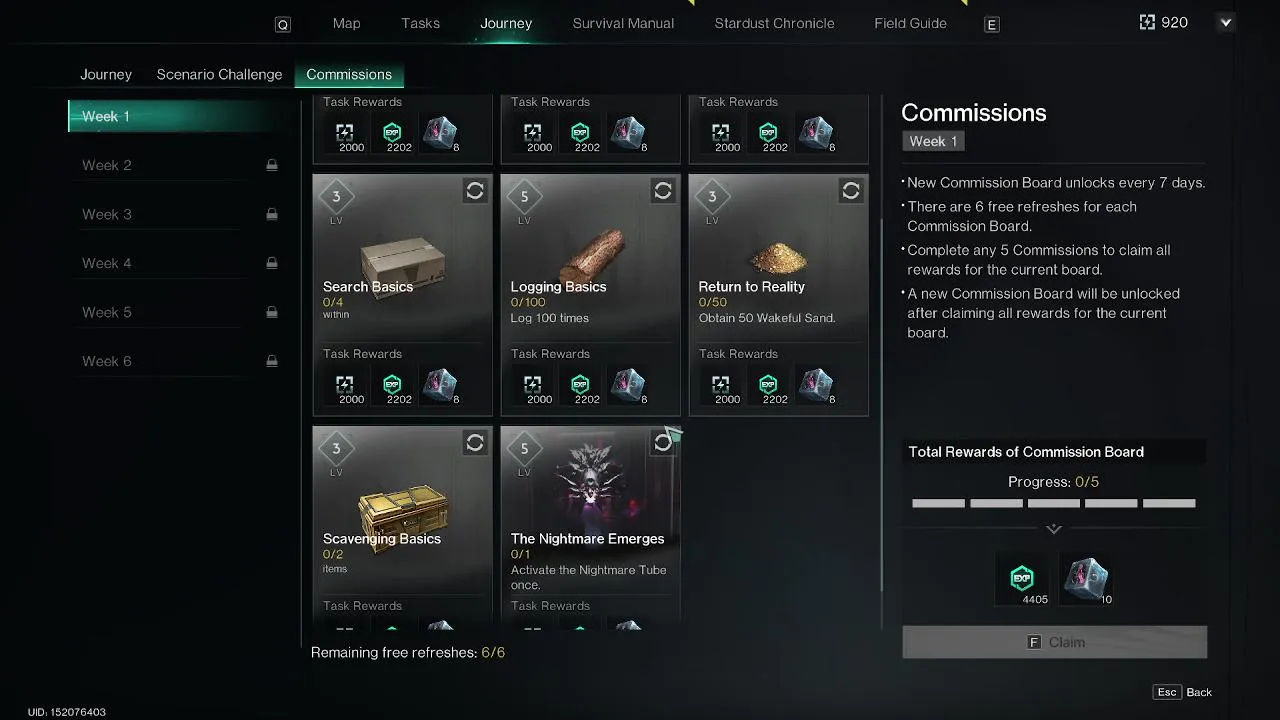1280x720 pixels.
Task: Switch to the Scenario Challenge tab
Action: (219, 74)
